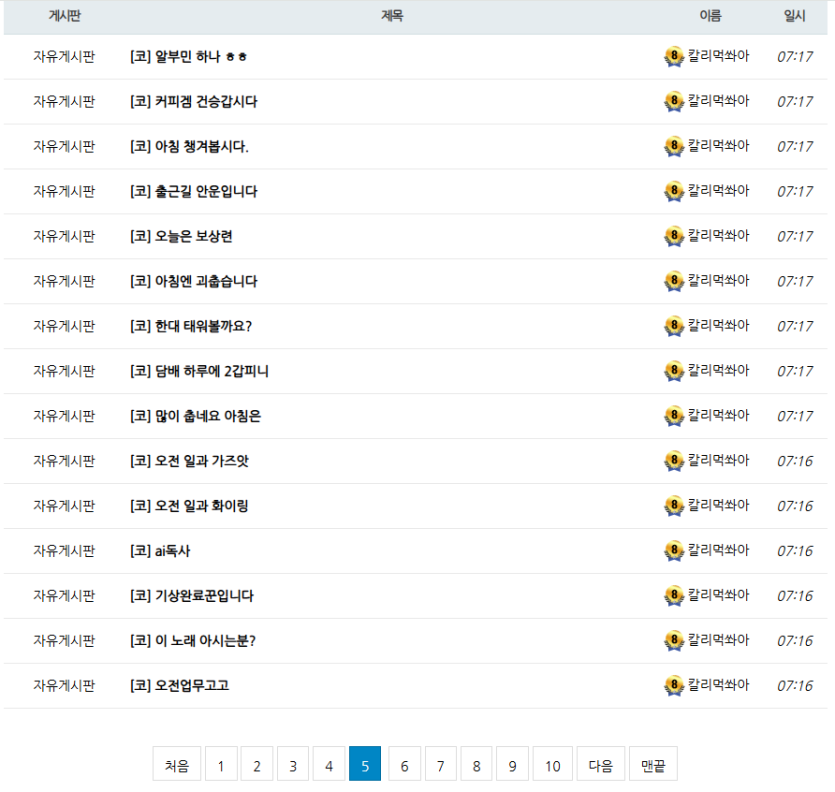Click the 게시판 column header
Viewport: 835px width, 792px height.
(x=64, y=16)
